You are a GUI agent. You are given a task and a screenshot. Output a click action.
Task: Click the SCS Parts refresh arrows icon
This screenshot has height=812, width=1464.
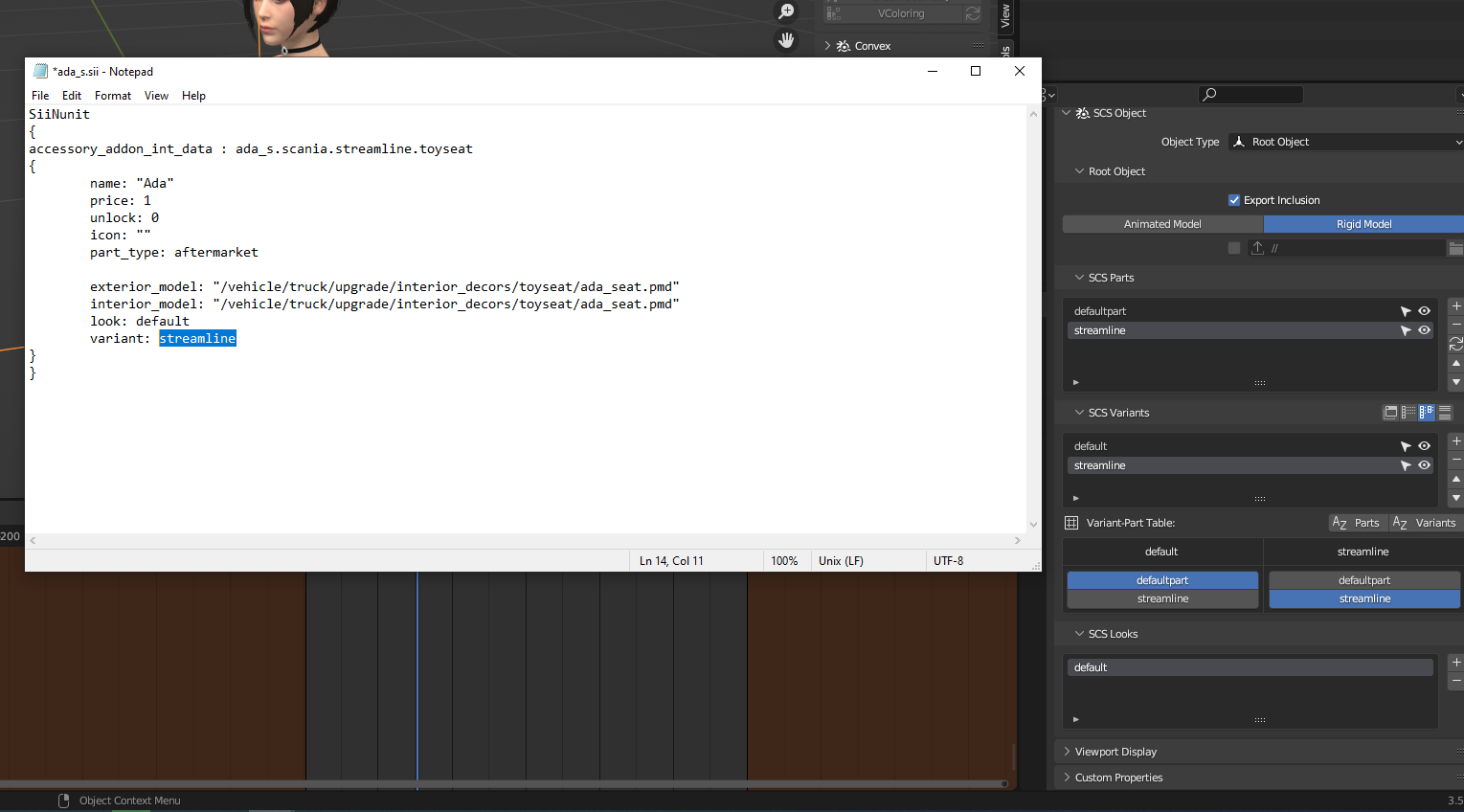coord(1455,344)
